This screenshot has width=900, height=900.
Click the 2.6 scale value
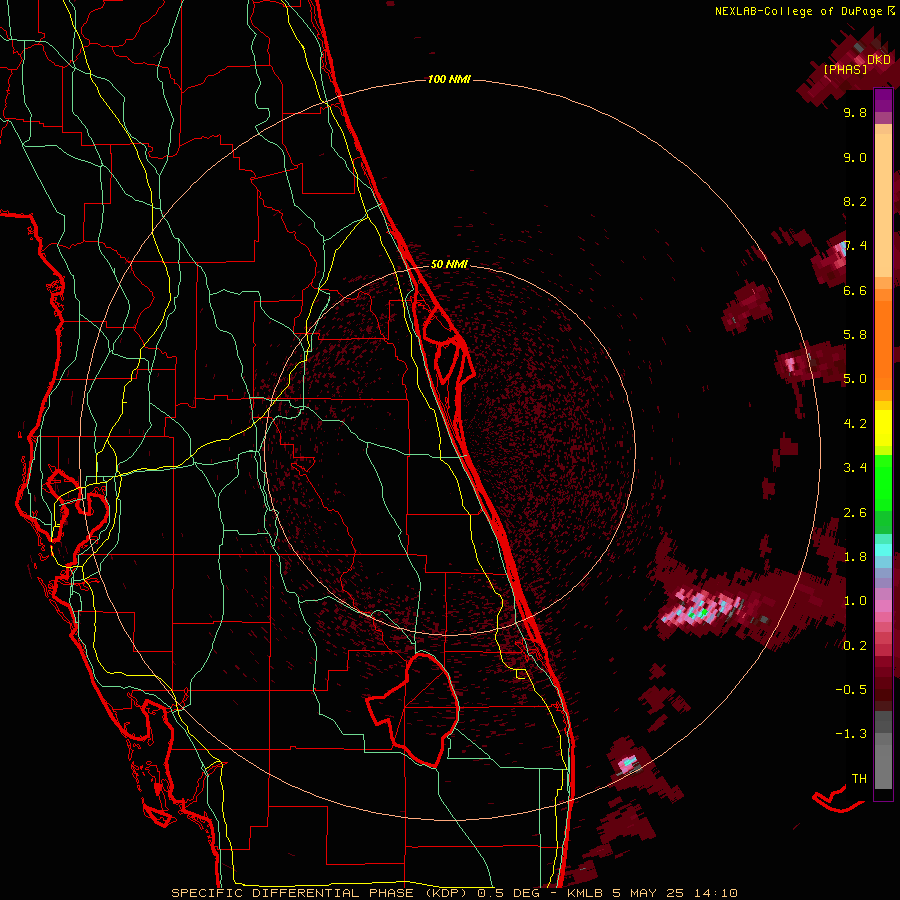click(x=855, y=513)
